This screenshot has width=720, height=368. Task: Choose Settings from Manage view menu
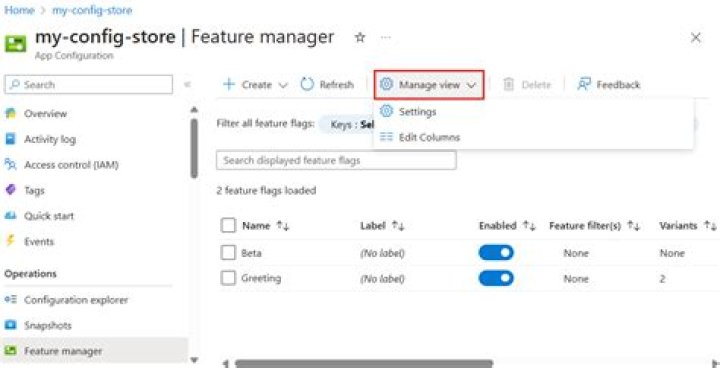(417, 112)
